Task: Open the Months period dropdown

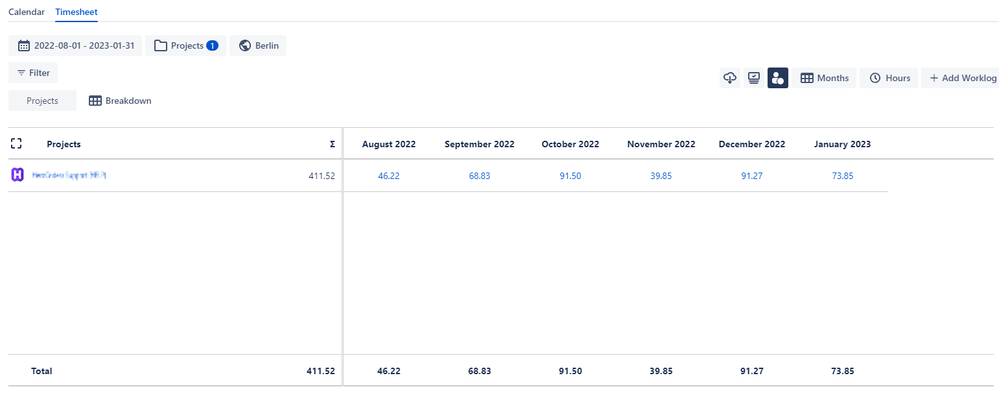Action: [x=824, y=78]
